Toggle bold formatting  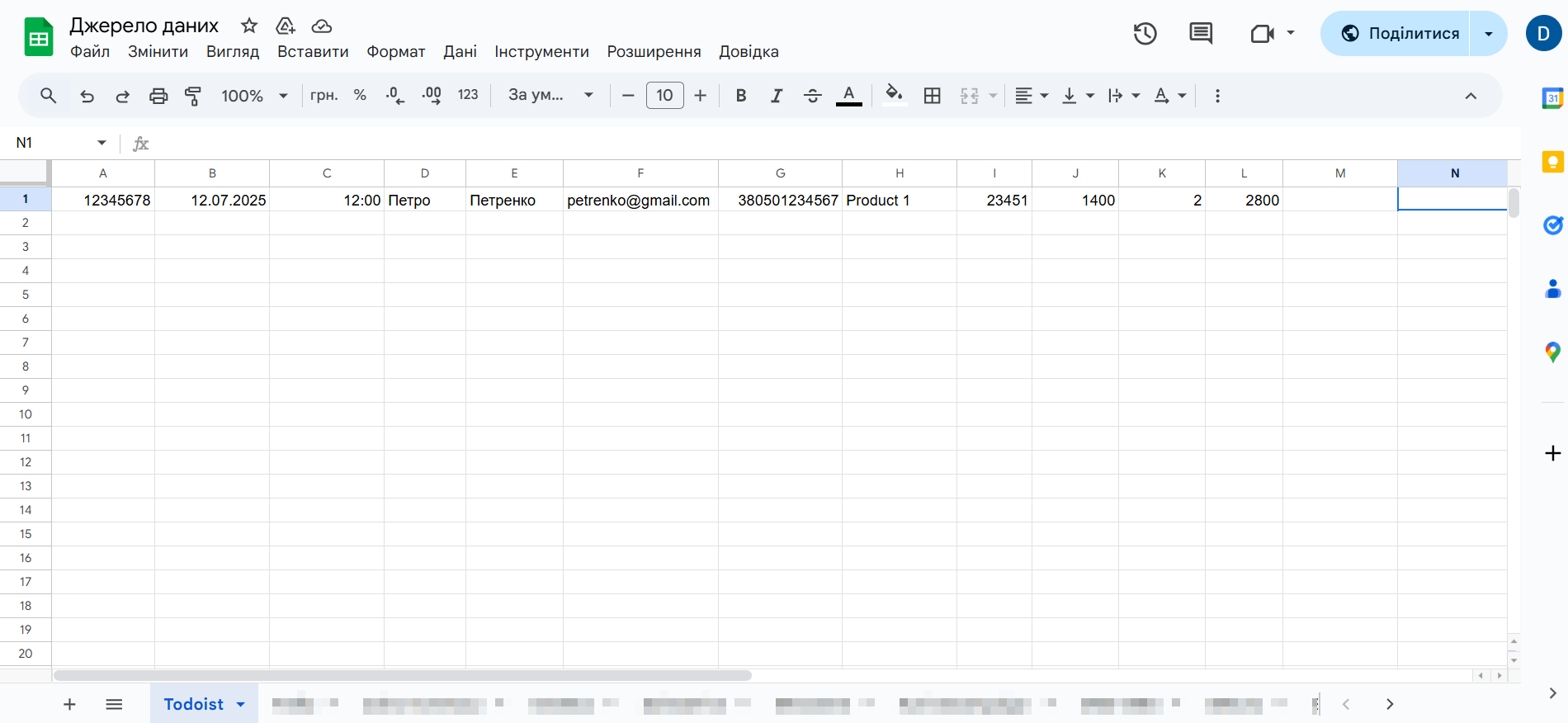click(x=741, y=96)
